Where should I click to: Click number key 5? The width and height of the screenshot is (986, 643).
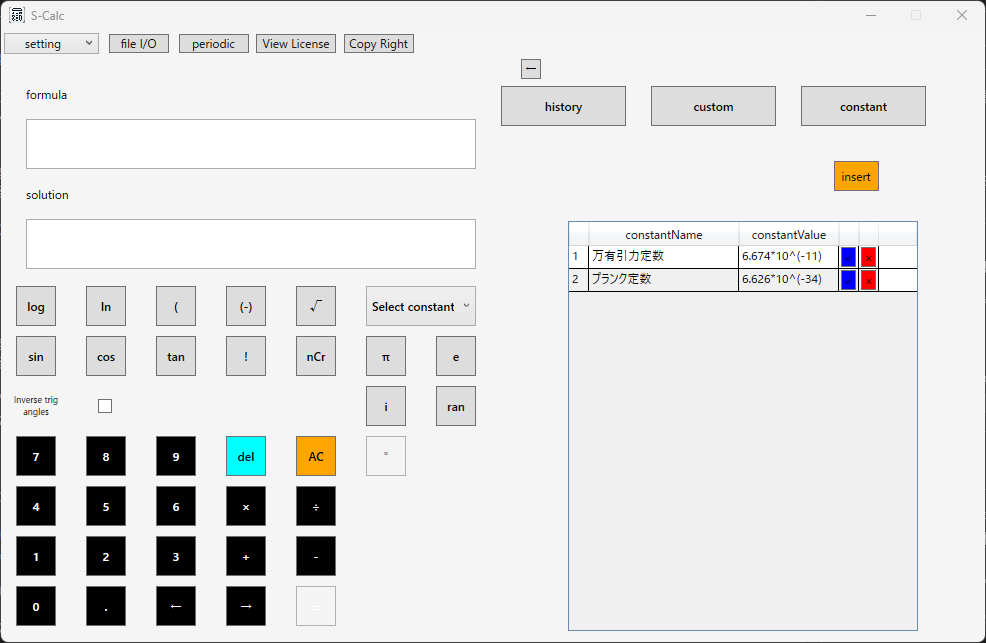point(106,506)
